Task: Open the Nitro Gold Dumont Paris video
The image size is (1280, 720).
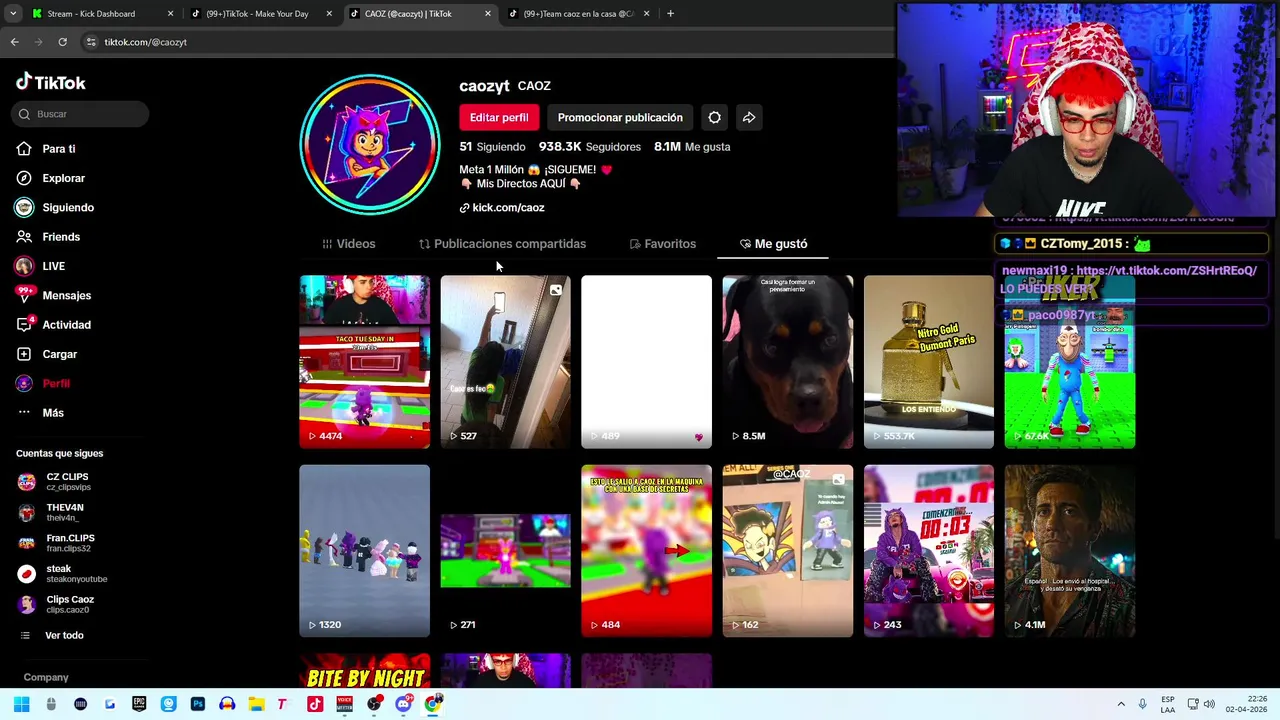Action: tap(929, 362)
